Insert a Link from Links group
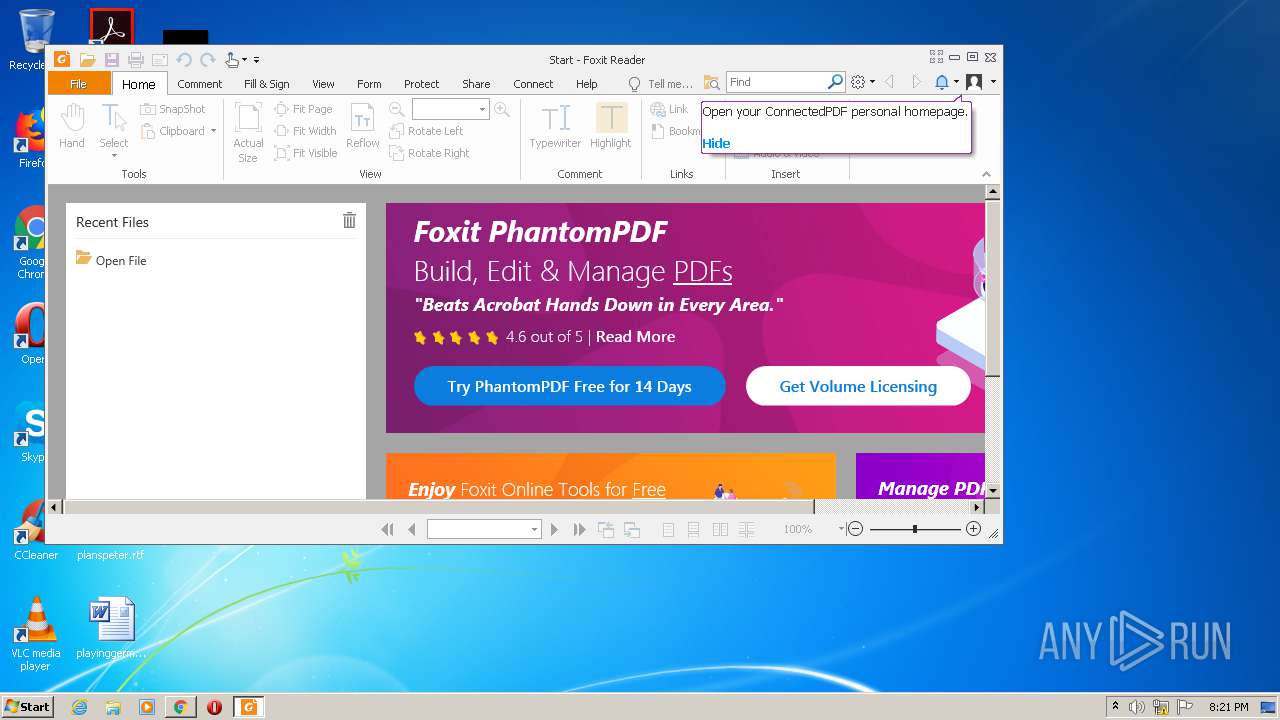The width and height of the screenshot is (1280, 720). coord(670,109)
